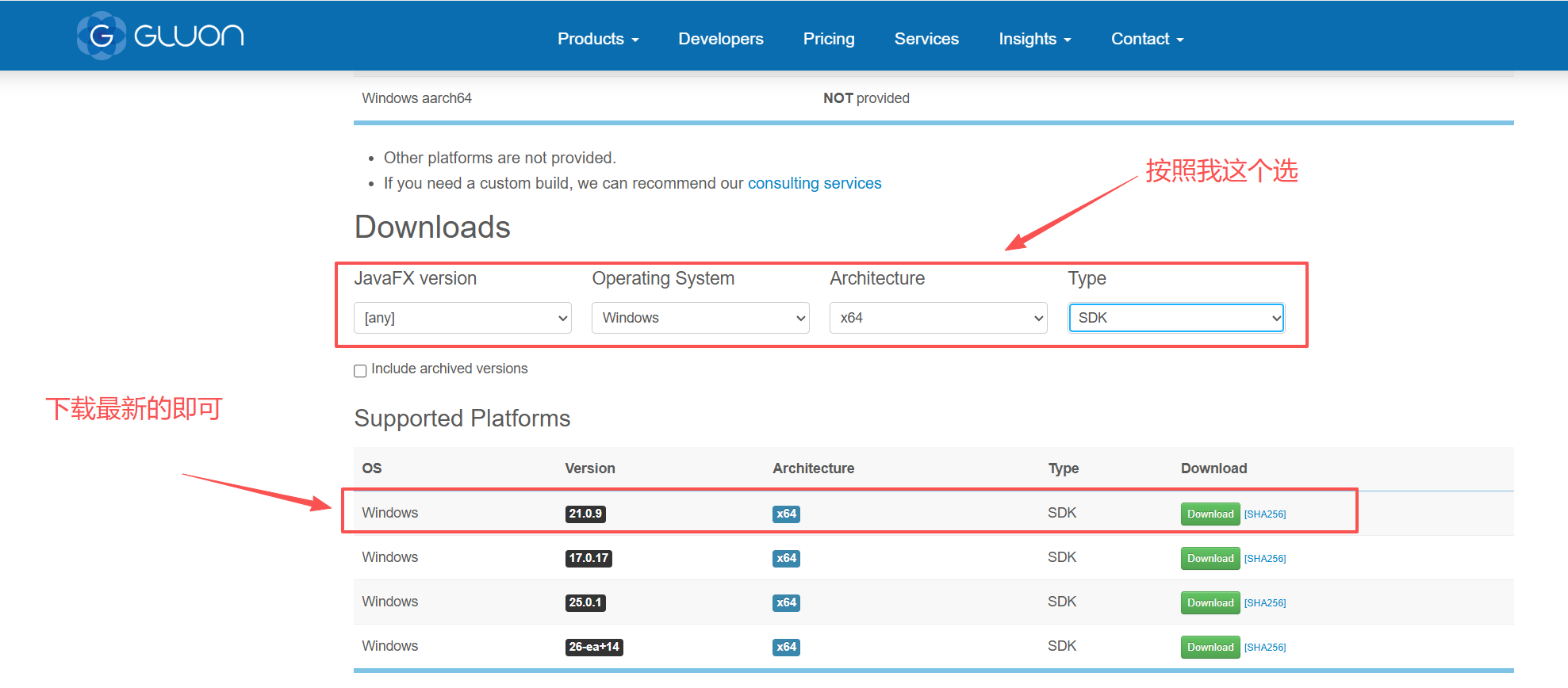Click the 21.0.9 version badge

pos(585,514)
